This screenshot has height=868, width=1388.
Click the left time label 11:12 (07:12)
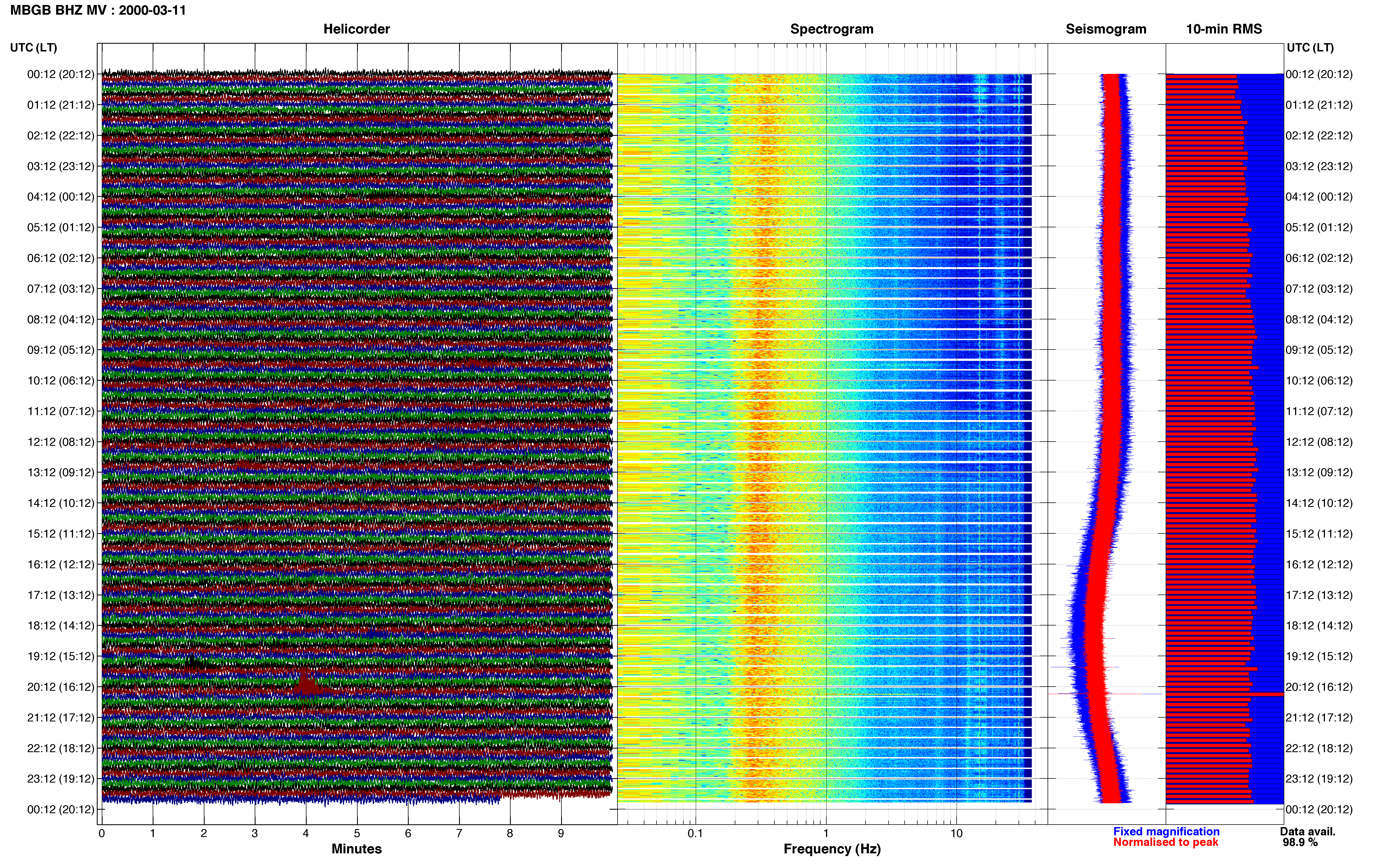(61, 411)
